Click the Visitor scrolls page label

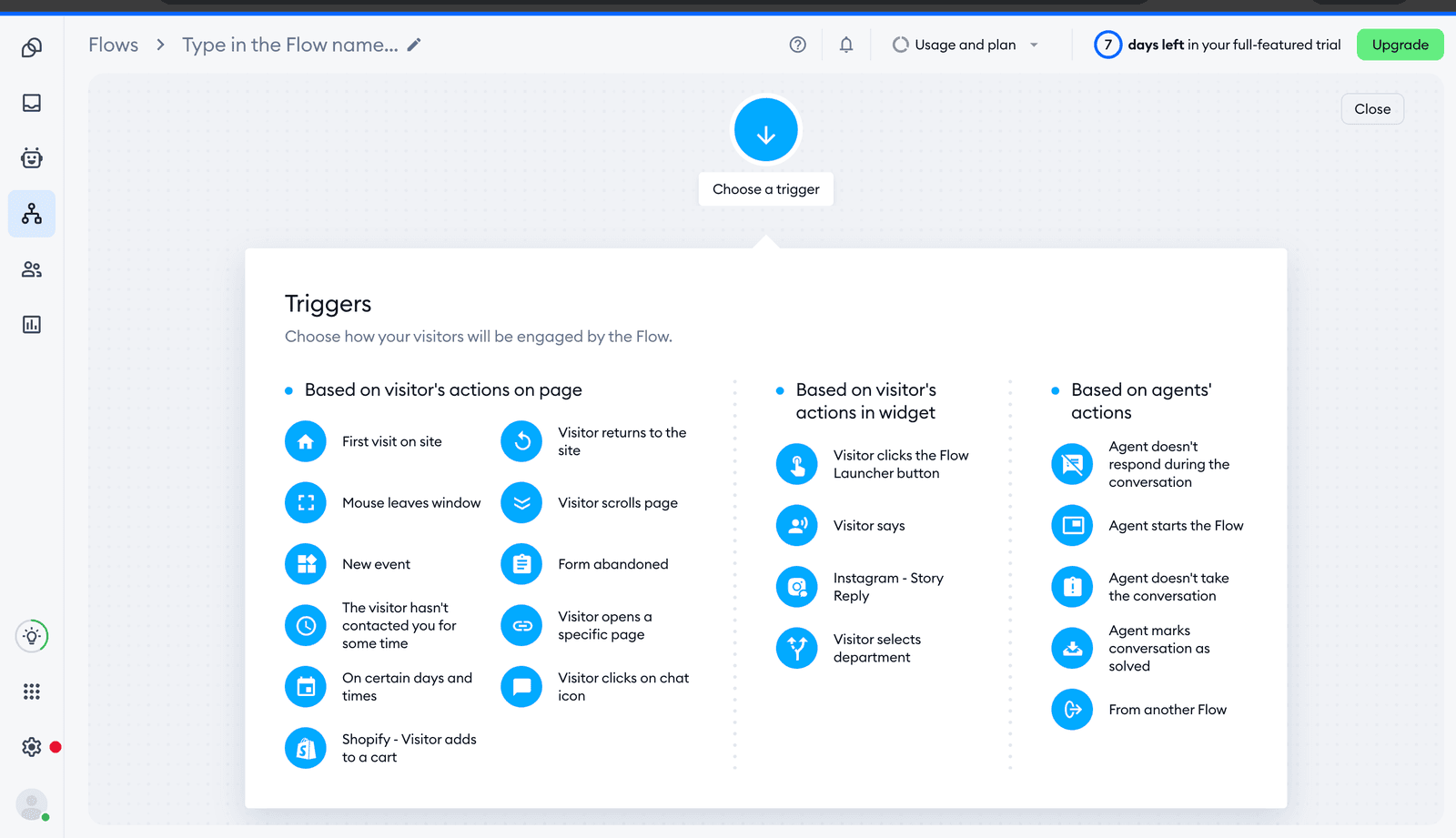[618, 503]
